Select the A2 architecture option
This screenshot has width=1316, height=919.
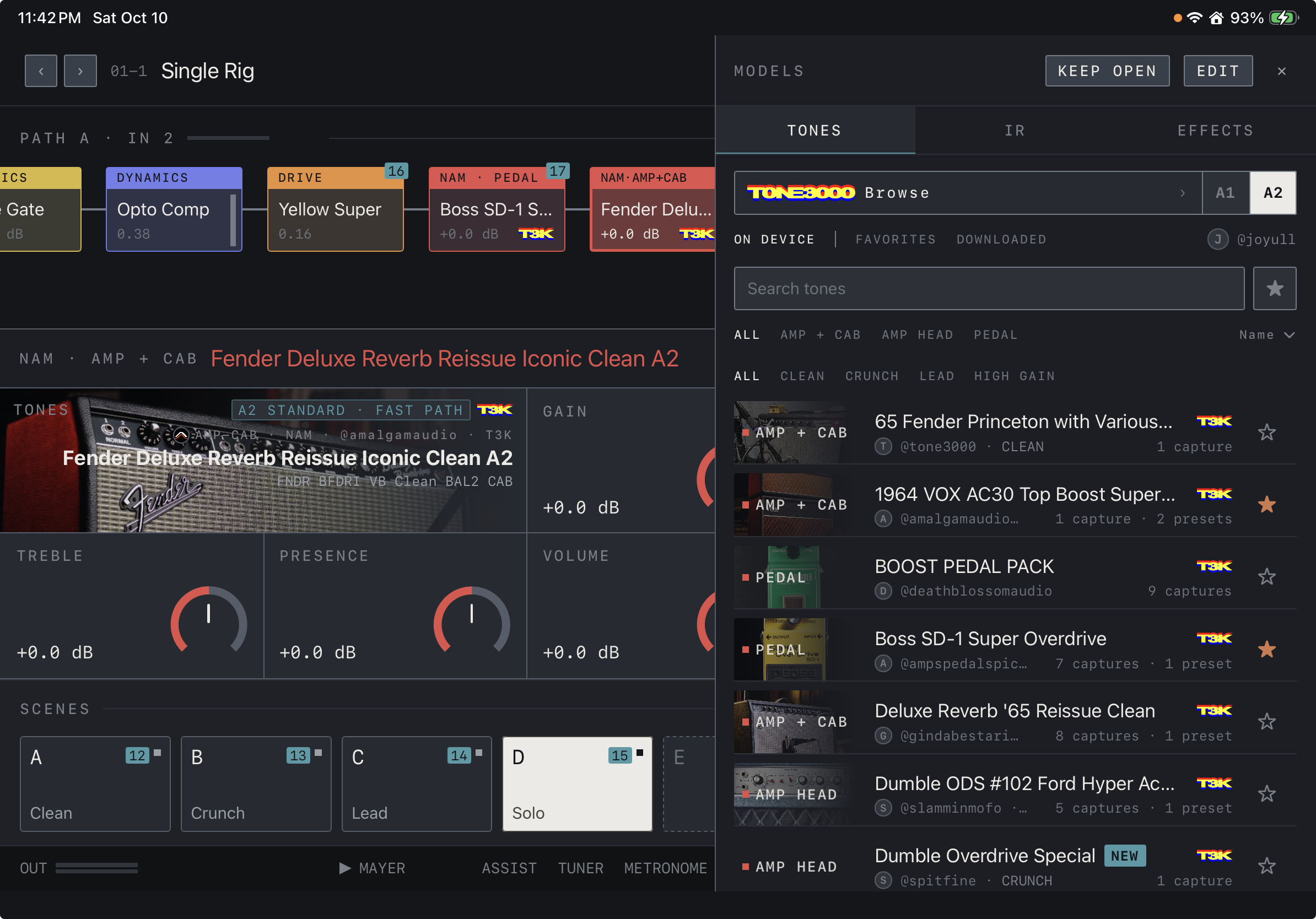(x=1273, y=193)
